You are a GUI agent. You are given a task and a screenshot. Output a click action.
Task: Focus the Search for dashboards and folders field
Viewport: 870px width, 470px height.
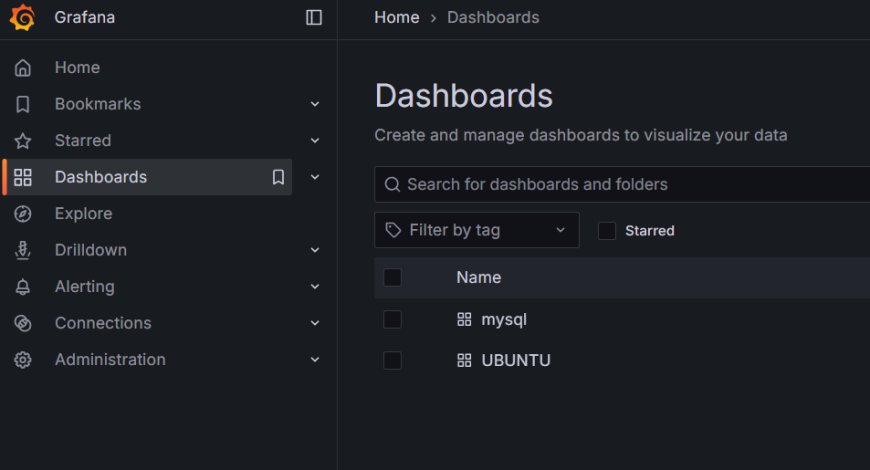[x=622, y=184]
